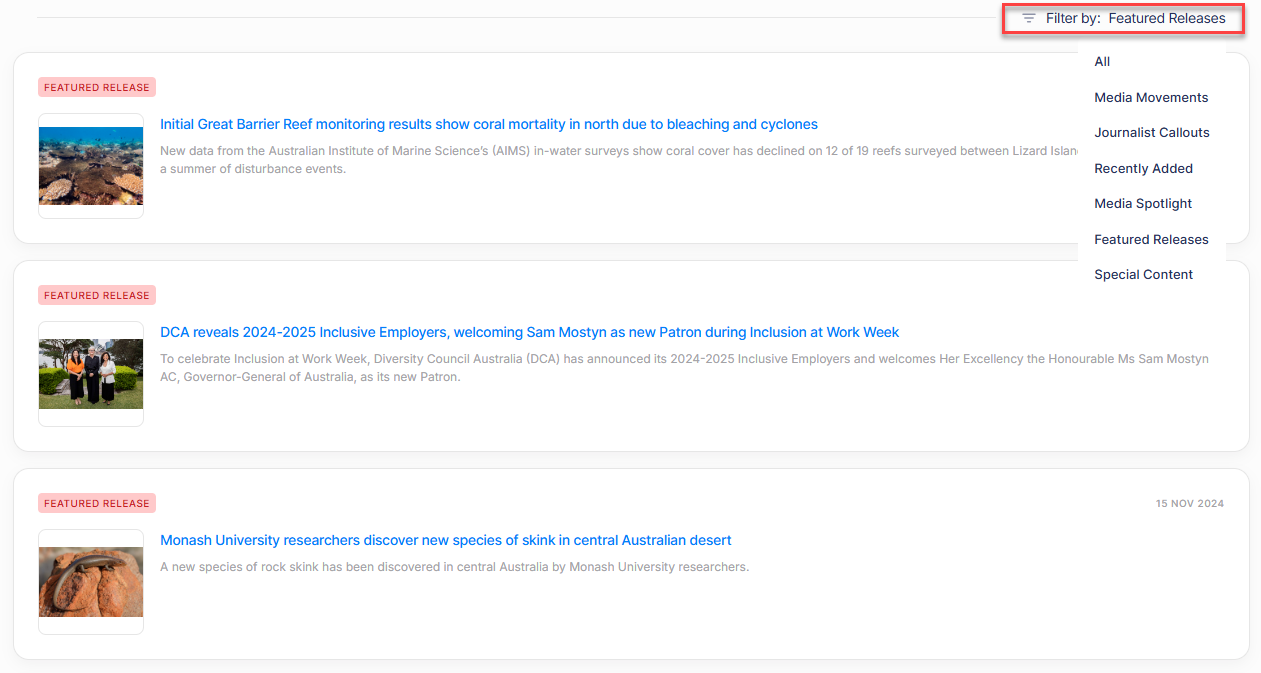Select Featured Releases menu option
The width and height of the screenshot is (1261, 673).
pos(1151,239)
